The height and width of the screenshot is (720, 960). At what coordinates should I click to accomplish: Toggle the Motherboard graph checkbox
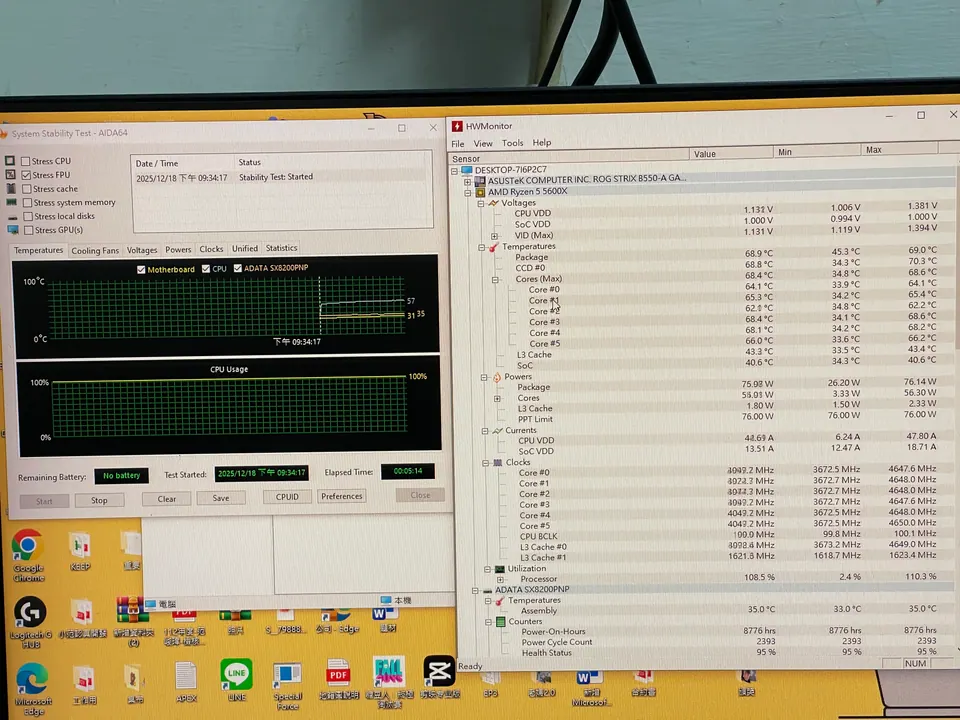(141, 270)
